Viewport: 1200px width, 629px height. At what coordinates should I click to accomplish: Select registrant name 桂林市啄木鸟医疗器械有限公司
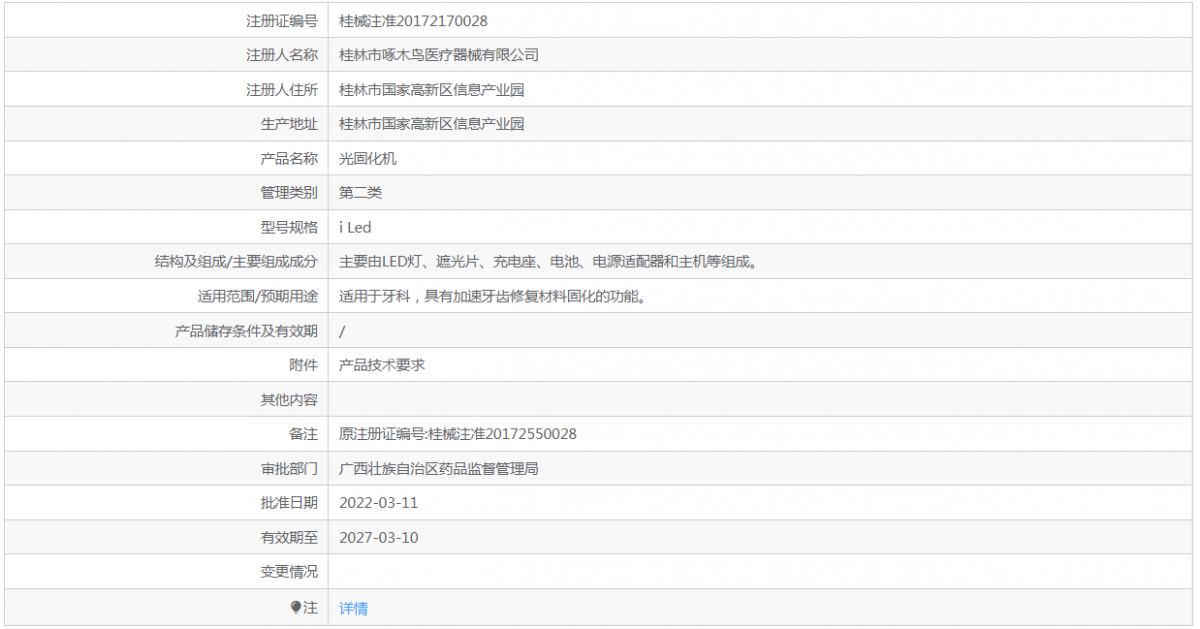439,55
